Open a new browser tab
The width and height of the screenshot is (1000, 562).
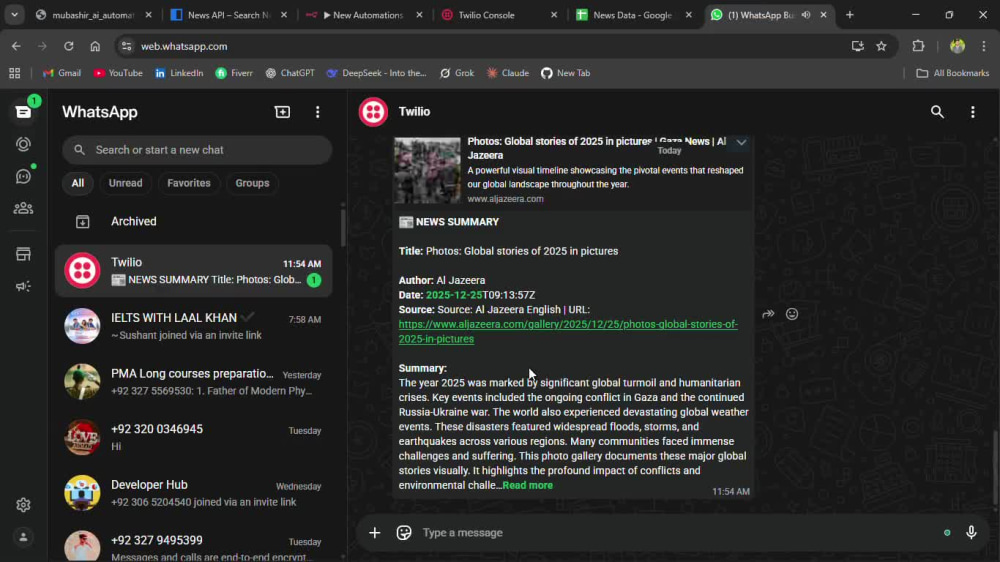click(x=849, y=15)
